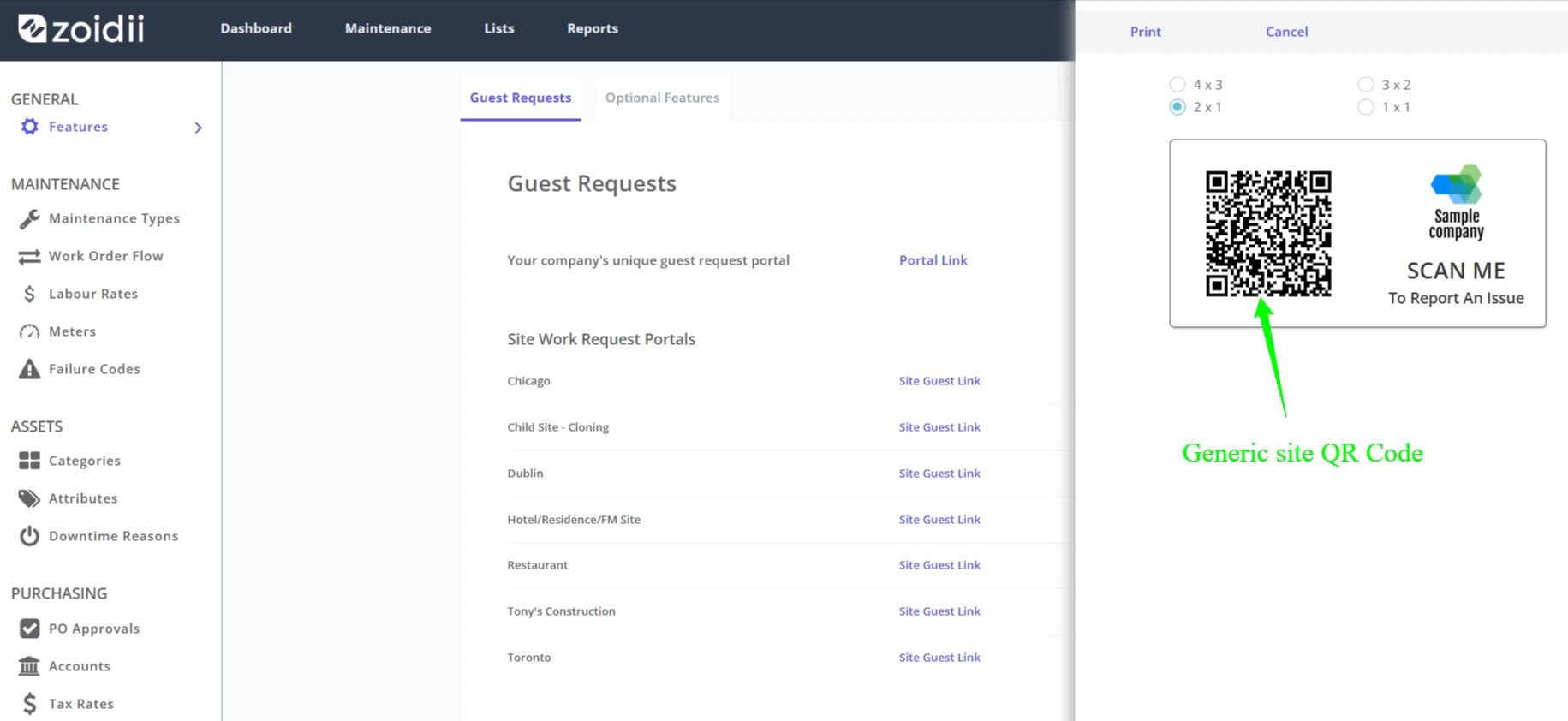Click the Meters gauge icon
This screenshot has width=1568, height=721.
pos(30,331)
